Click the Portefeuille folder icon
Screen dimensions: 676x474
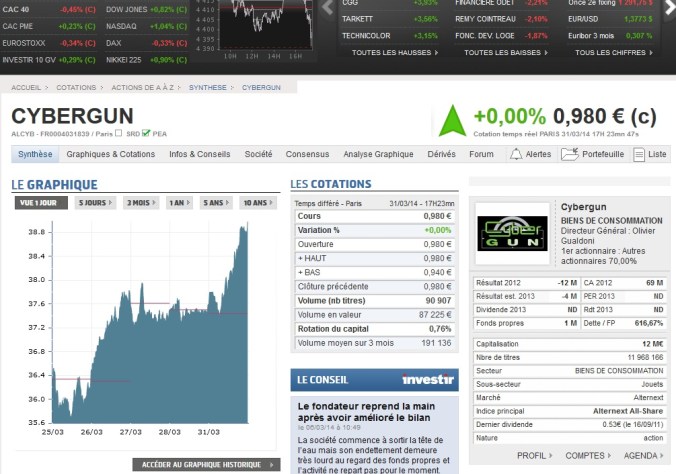570,154
